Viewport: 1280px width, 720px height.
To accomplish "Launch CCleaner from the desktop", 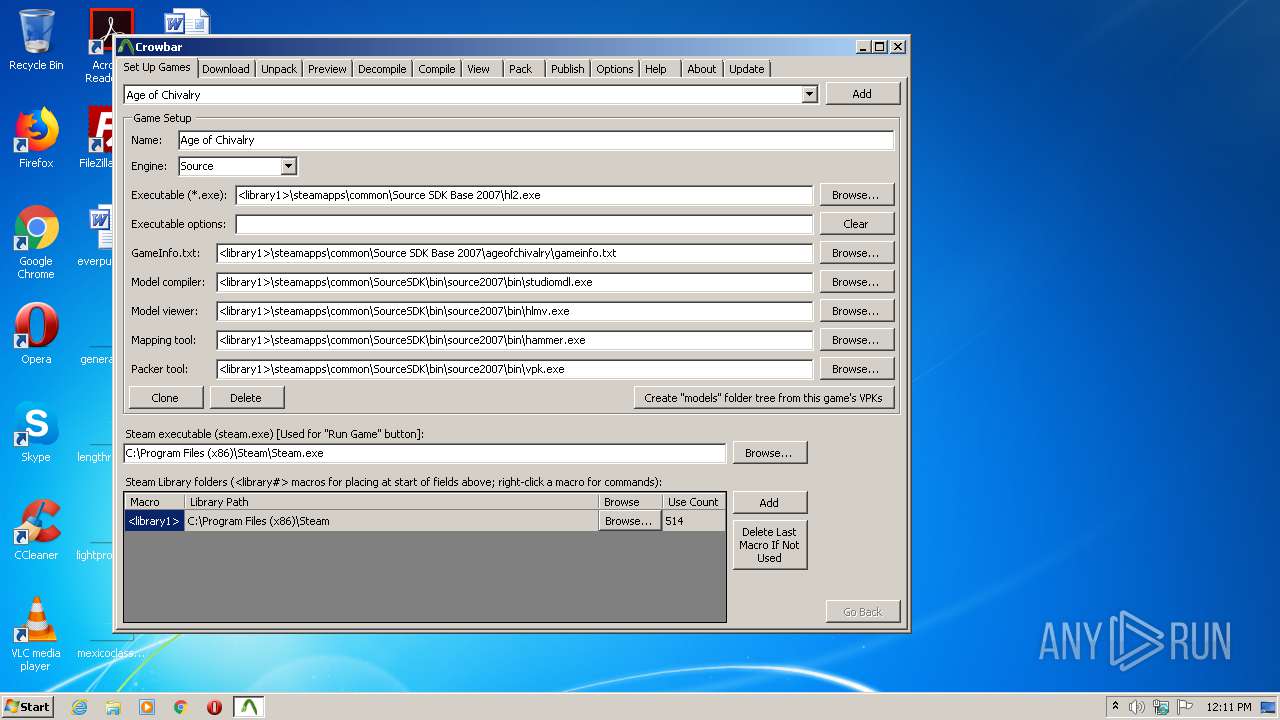I will 36,530.
